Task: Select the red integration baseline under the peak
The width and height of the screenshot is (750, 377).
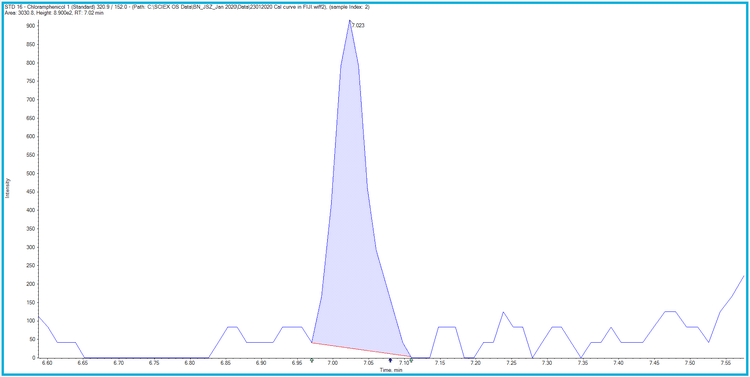Action: 361,350
